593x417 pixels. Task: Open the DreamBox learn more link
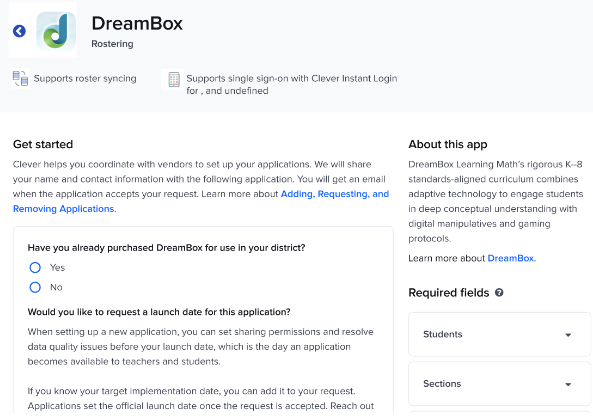pos(511,258)
